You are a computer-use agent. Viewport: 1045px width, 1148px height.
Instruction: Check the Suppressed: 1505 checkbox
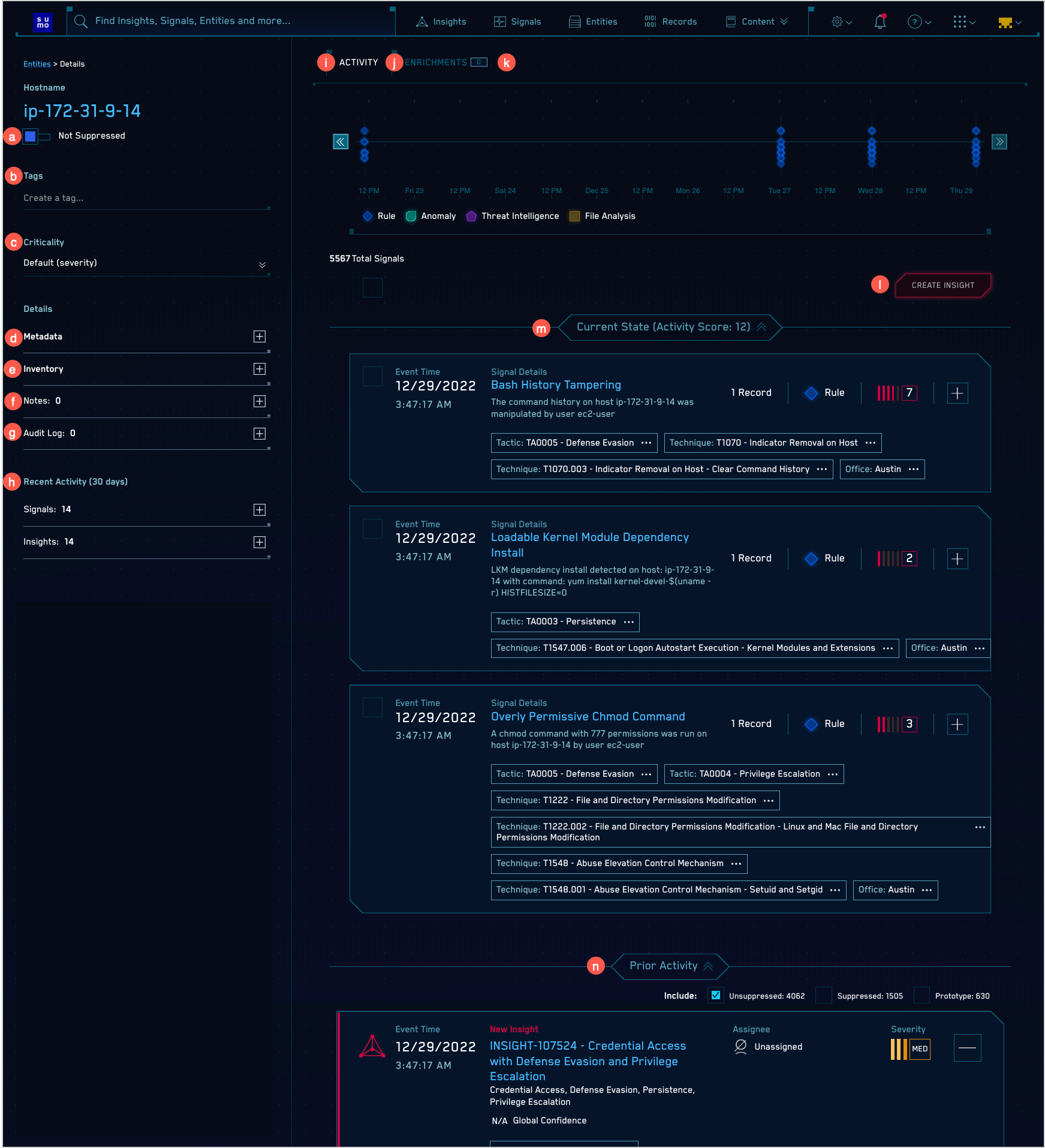coord(823,995)
